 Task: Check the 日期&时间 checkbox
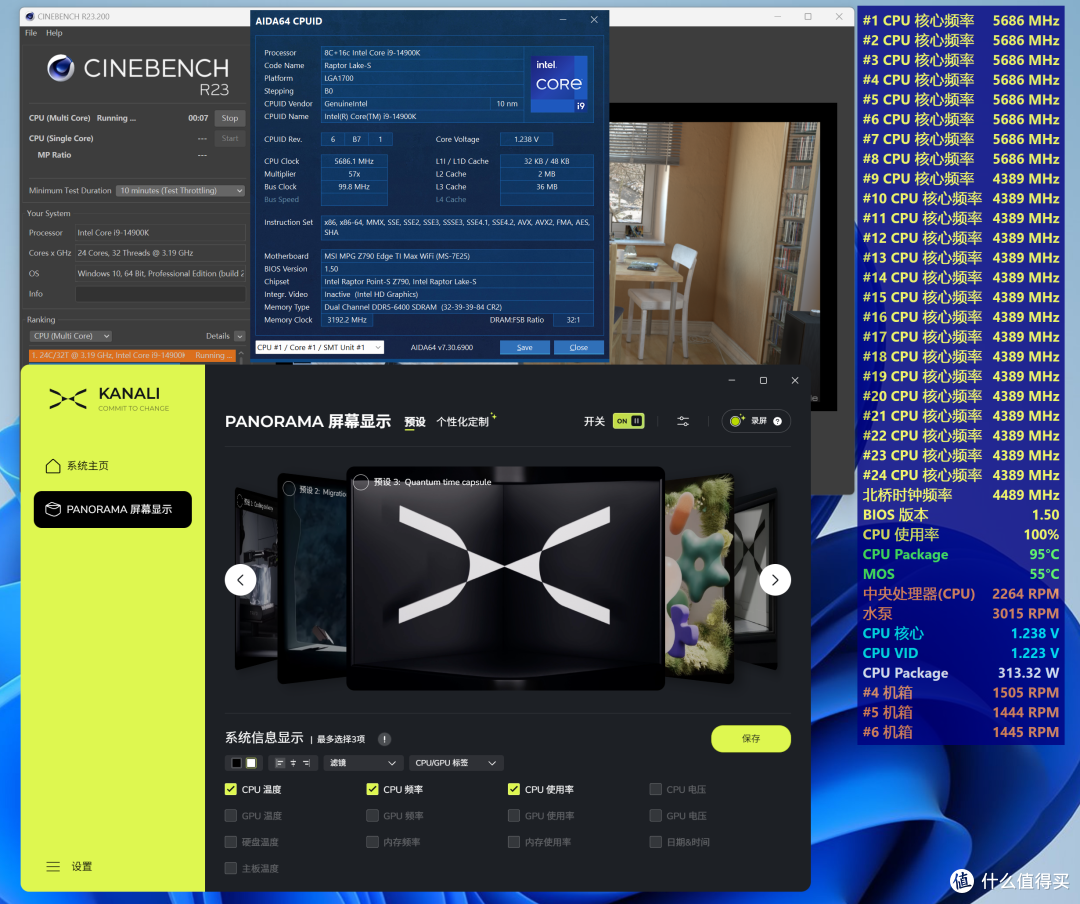pyautogui.click(x=656, y=841)
